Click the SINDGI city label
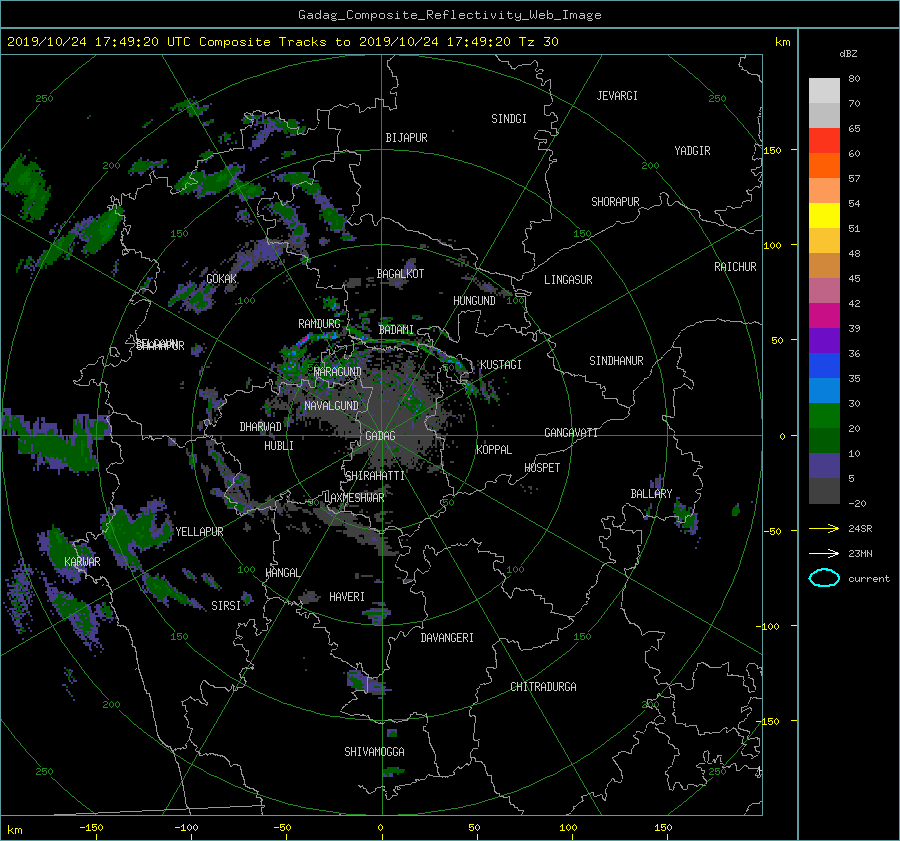Viewport: 900px width, 841px height. pyautogui.click(x=509, y=119)
